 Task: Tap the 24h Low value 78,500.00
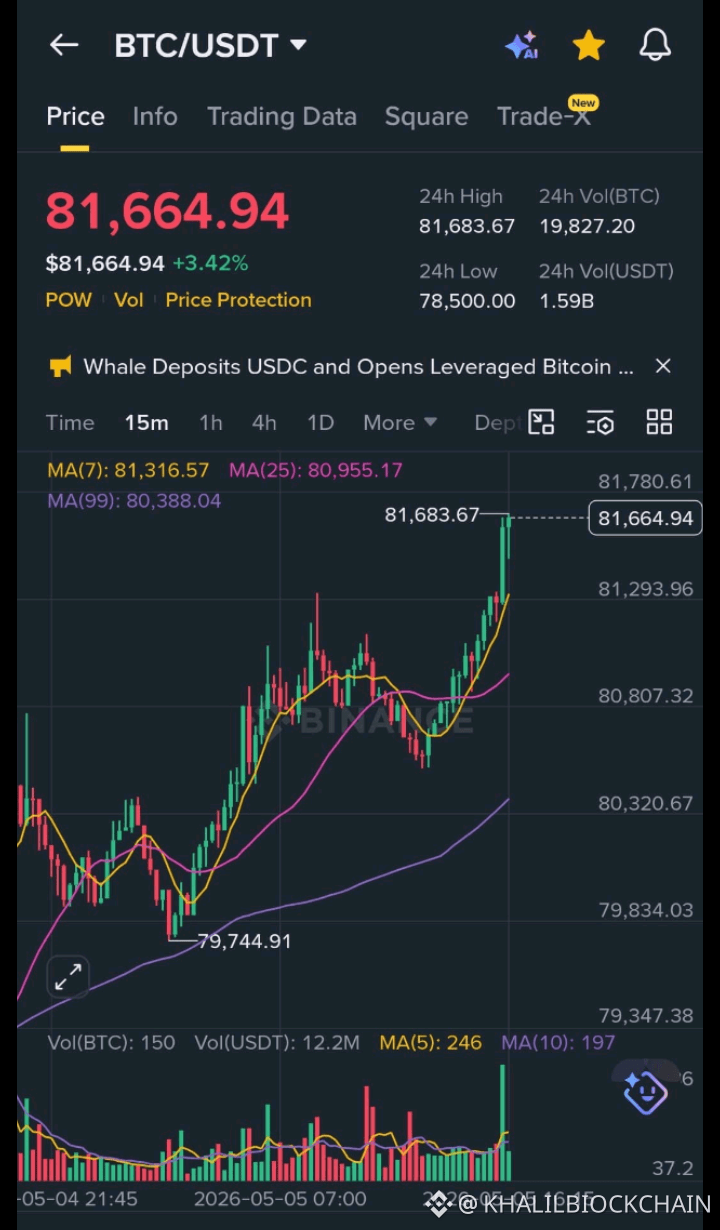467,301
